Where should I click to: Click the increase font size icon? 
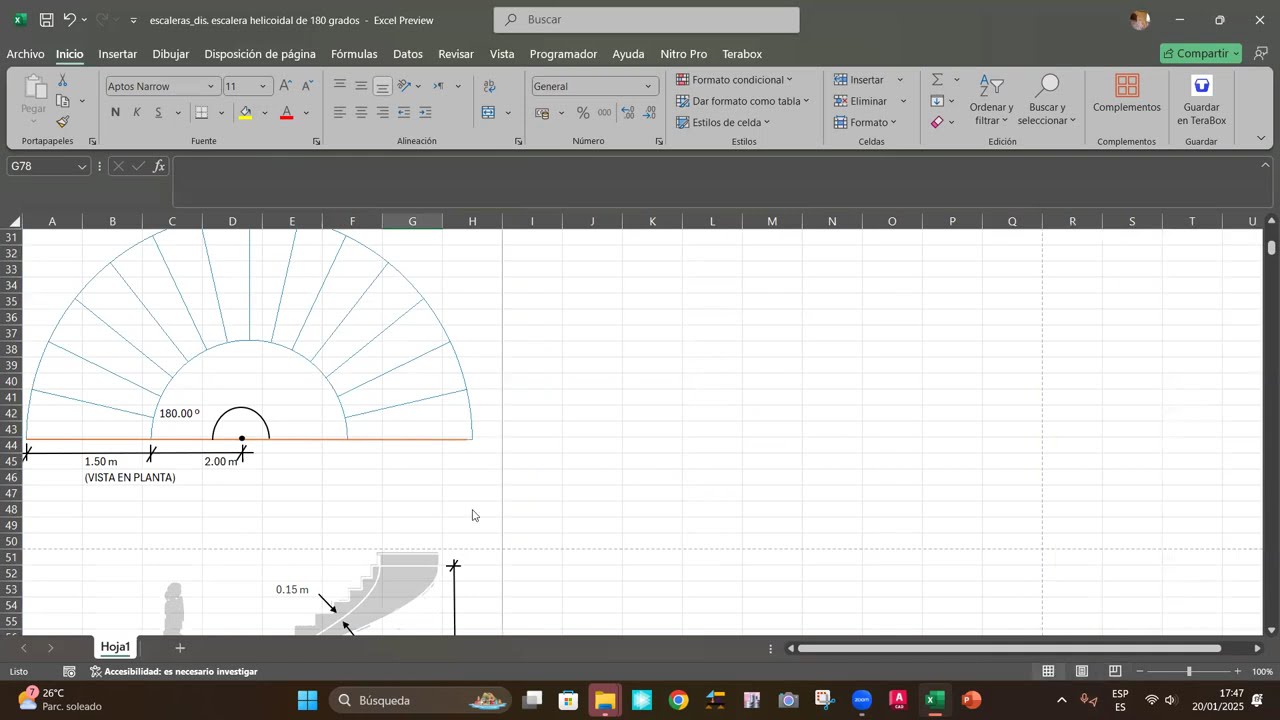(x=286, y=86)
